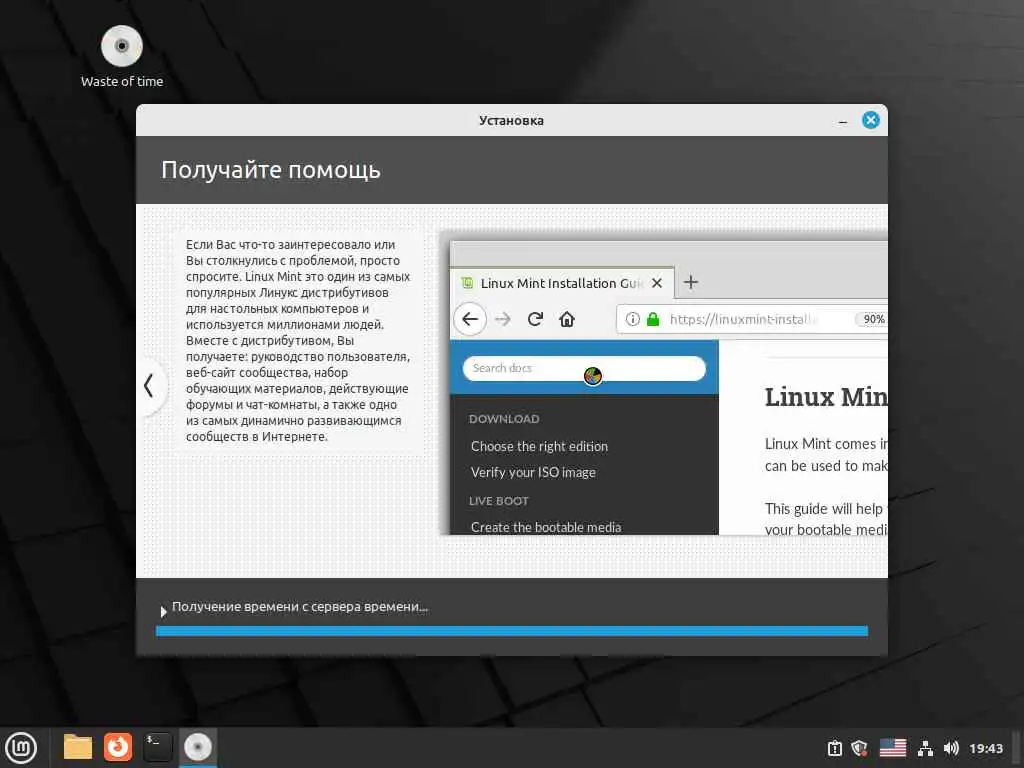Click the 'Получайте помощь' slide heading

pos(270,170)
